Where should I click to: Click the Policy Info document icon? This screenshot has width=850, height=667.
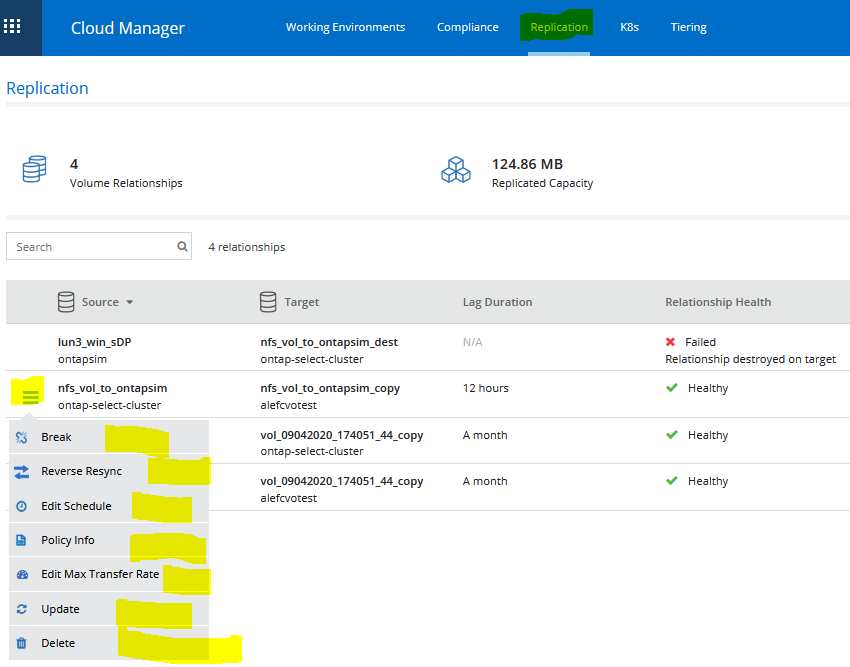point(21,540)
